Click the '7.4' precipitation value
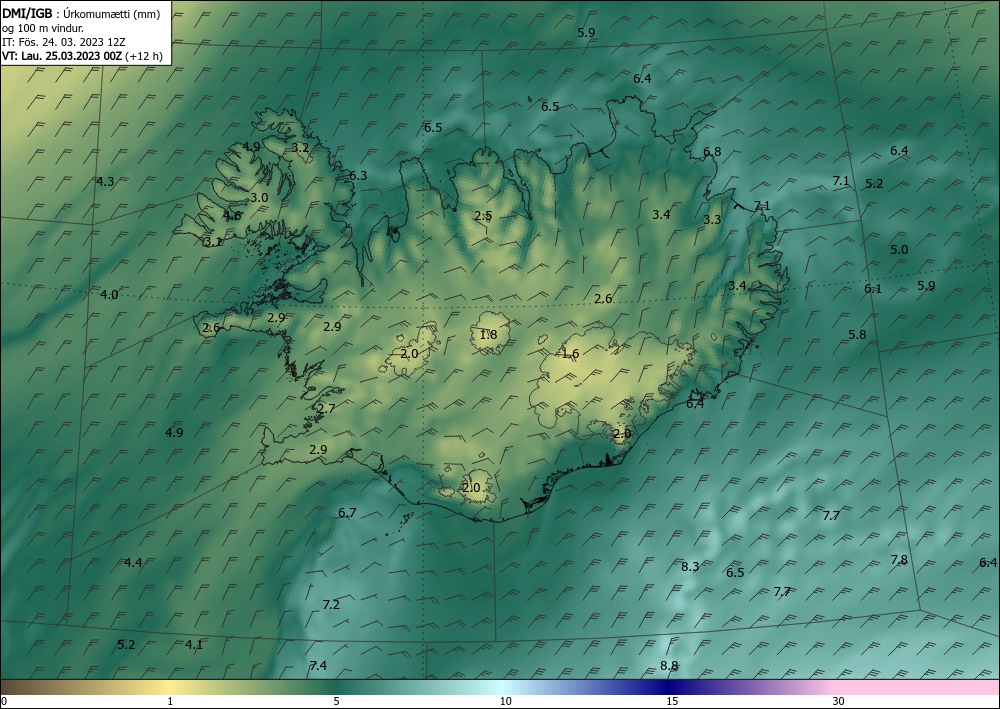 tap(318, 666)
